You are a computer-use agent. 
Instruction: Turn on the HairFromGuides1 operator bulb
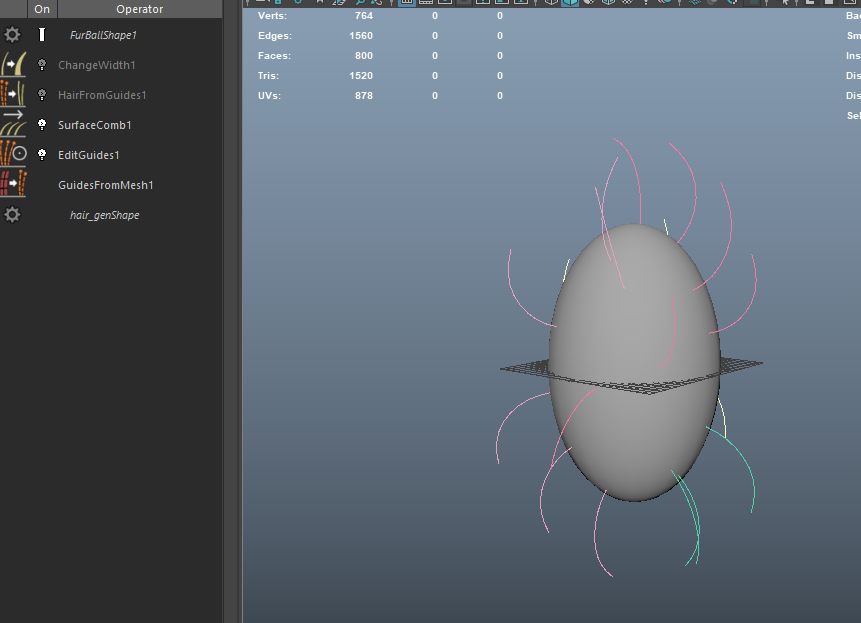click(x=42, y=95)
